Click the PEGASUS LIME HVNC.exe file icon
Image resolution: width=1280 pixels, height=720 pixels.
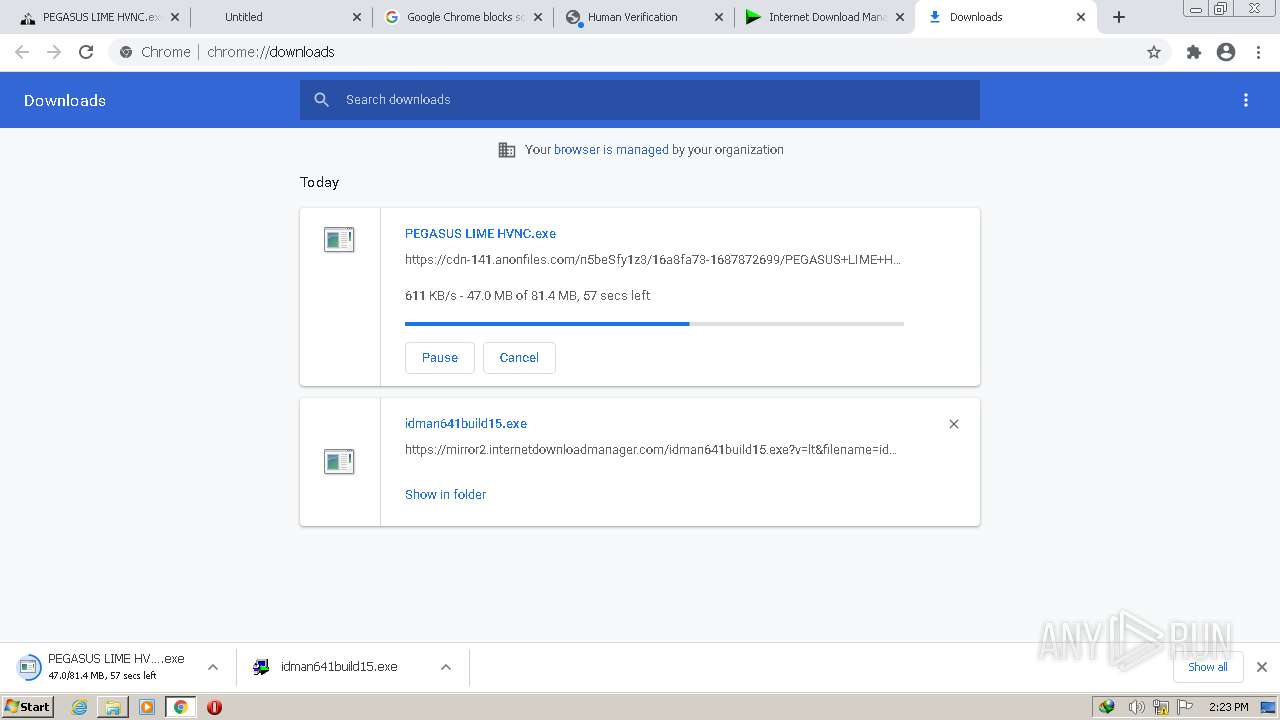(x=339, y=240)
